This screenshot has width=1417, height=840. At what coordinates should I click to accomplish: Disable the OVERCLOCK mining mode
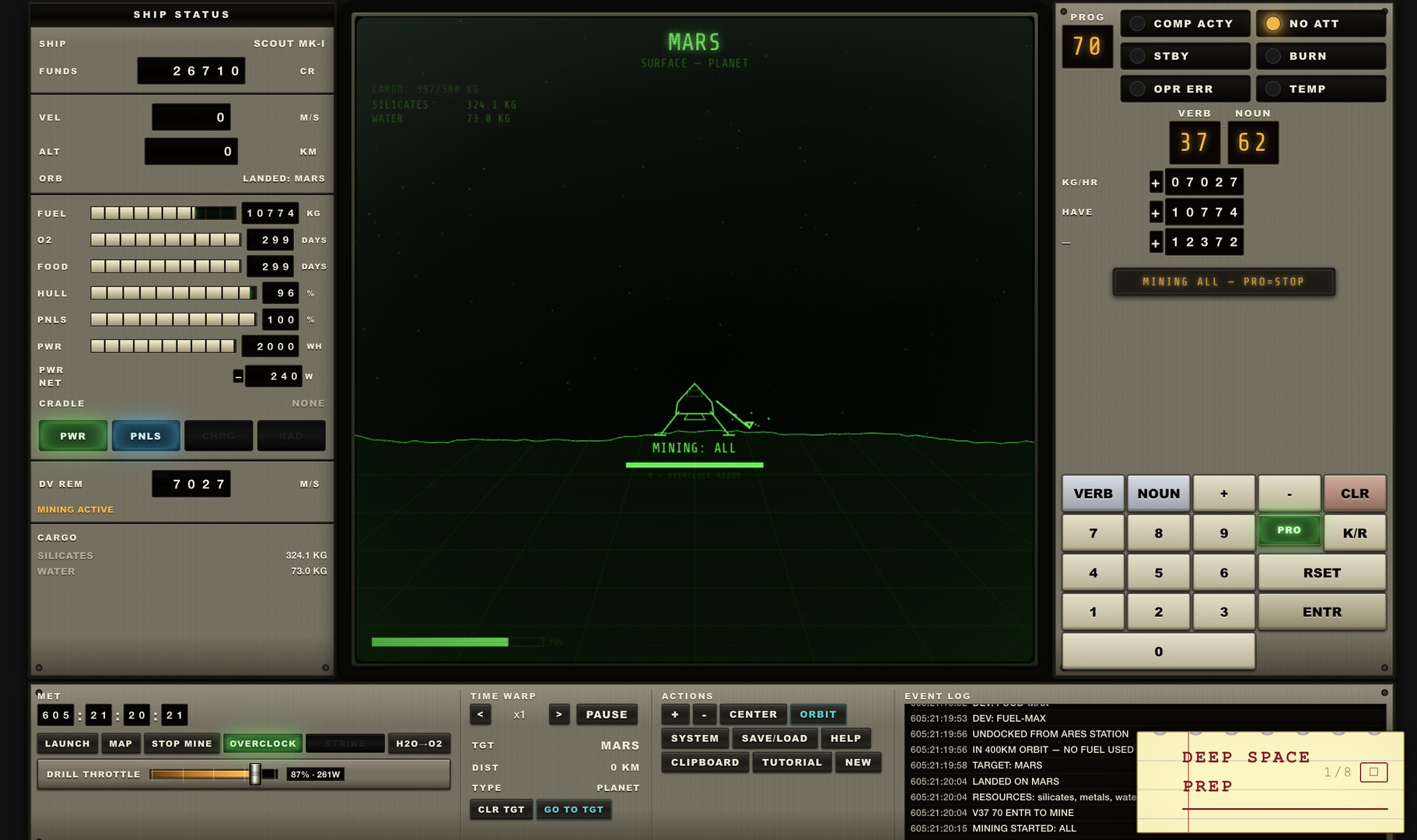tap(263, 744)
